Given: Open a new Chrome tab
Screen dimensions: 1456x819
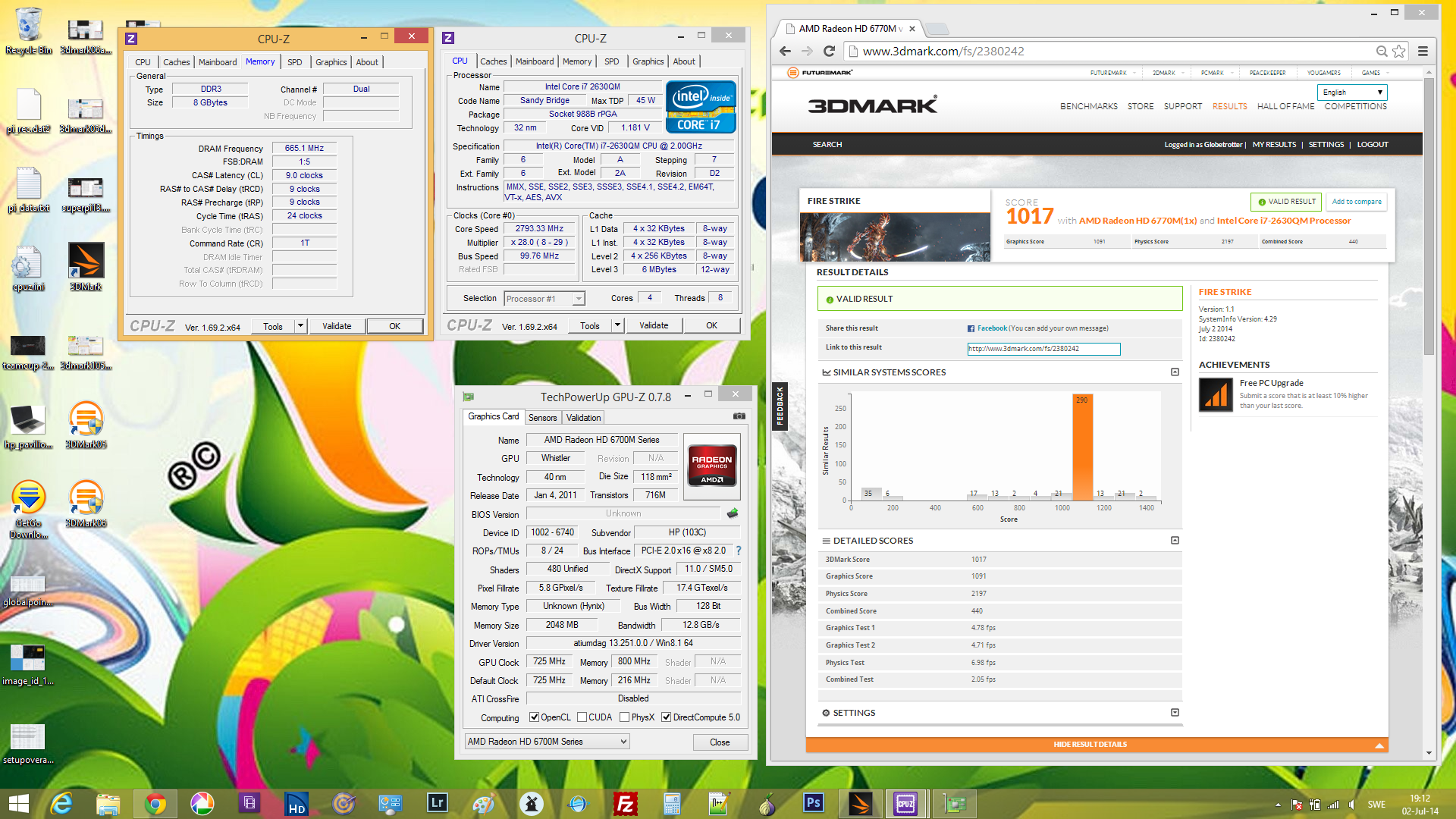Looking at the screenshot, I should point(937,29).
